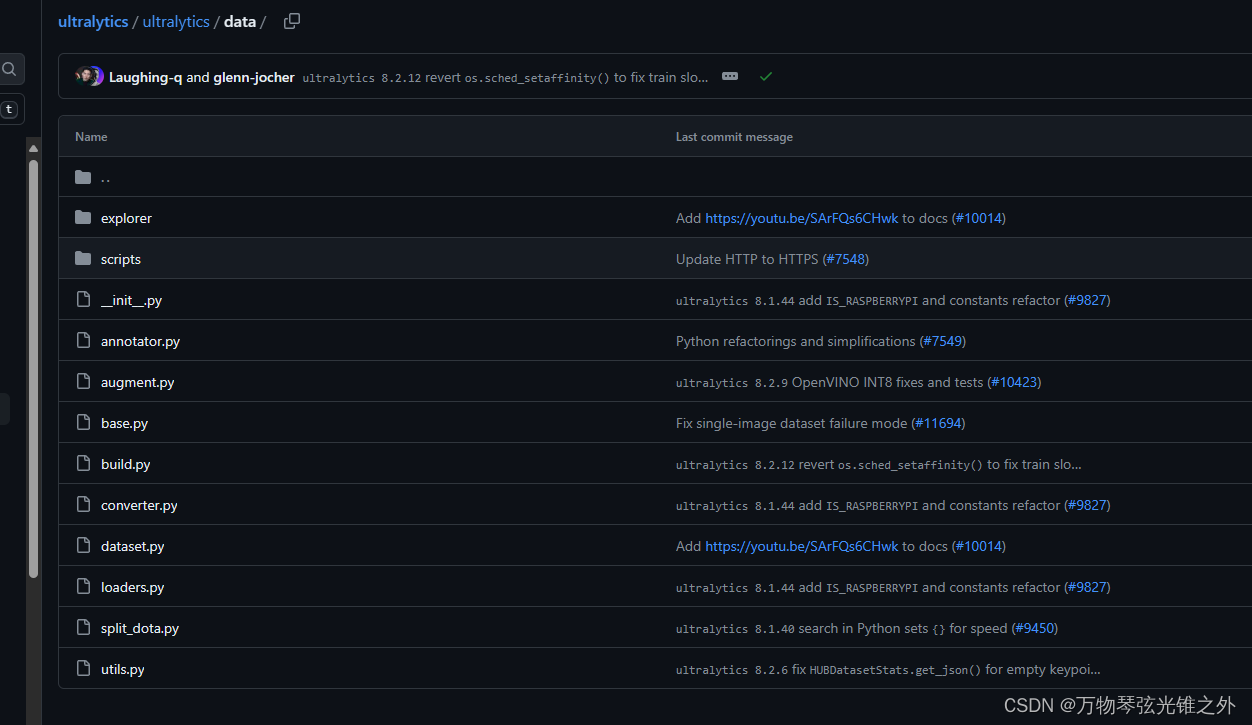This screenshot has width=1252, height=725.
Task: Open the dataset.py file
Action: pos(132,546)
